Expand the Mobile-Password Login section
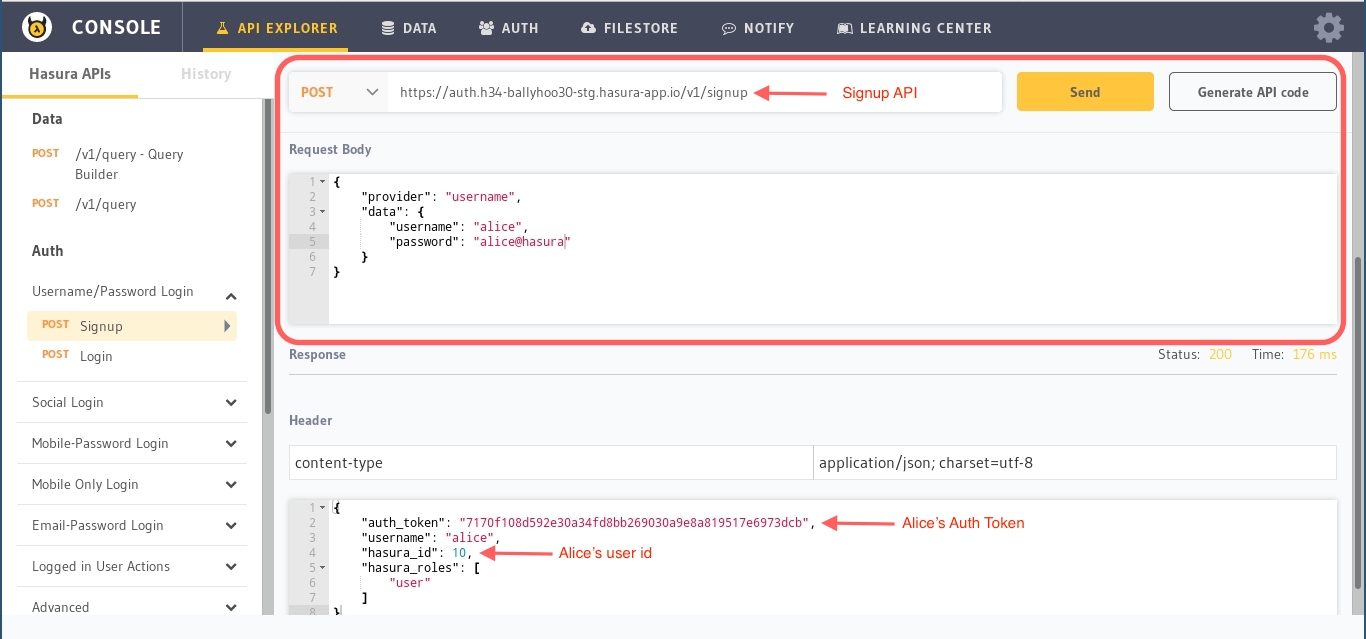 pos(132,443)
